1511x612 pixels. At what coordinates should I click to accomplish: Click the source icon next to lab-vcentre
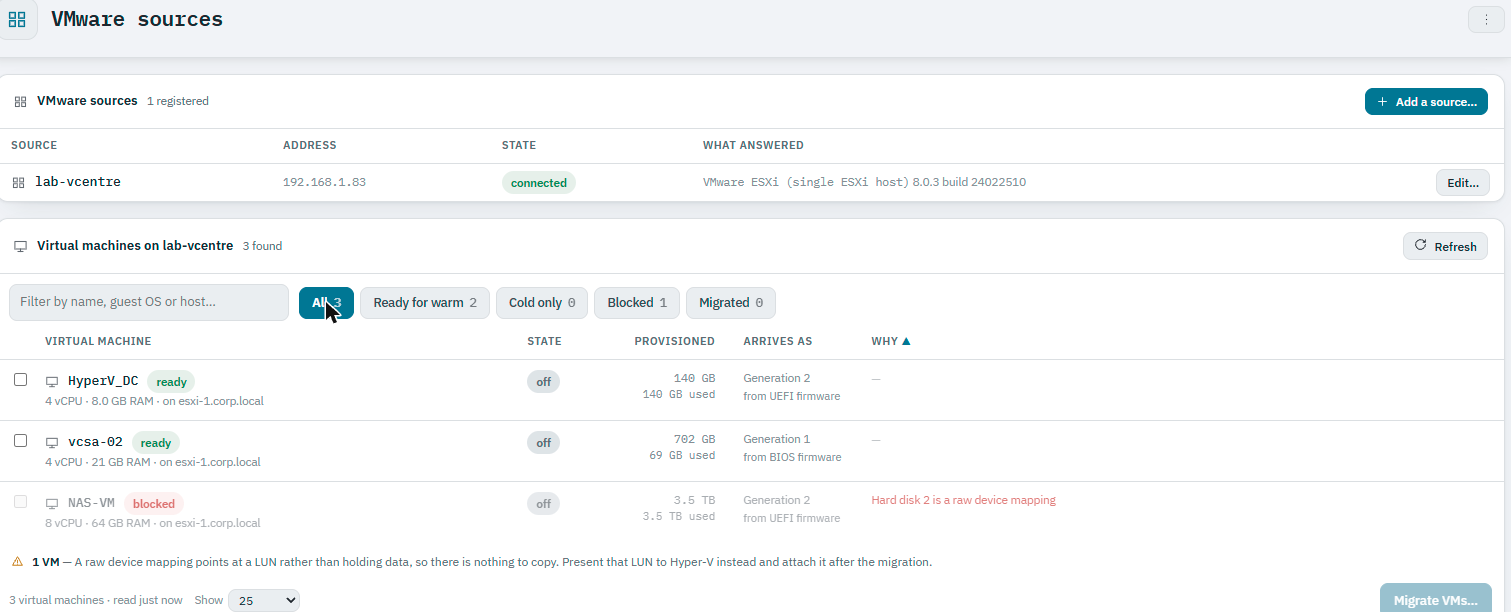[x=18, y=183]
